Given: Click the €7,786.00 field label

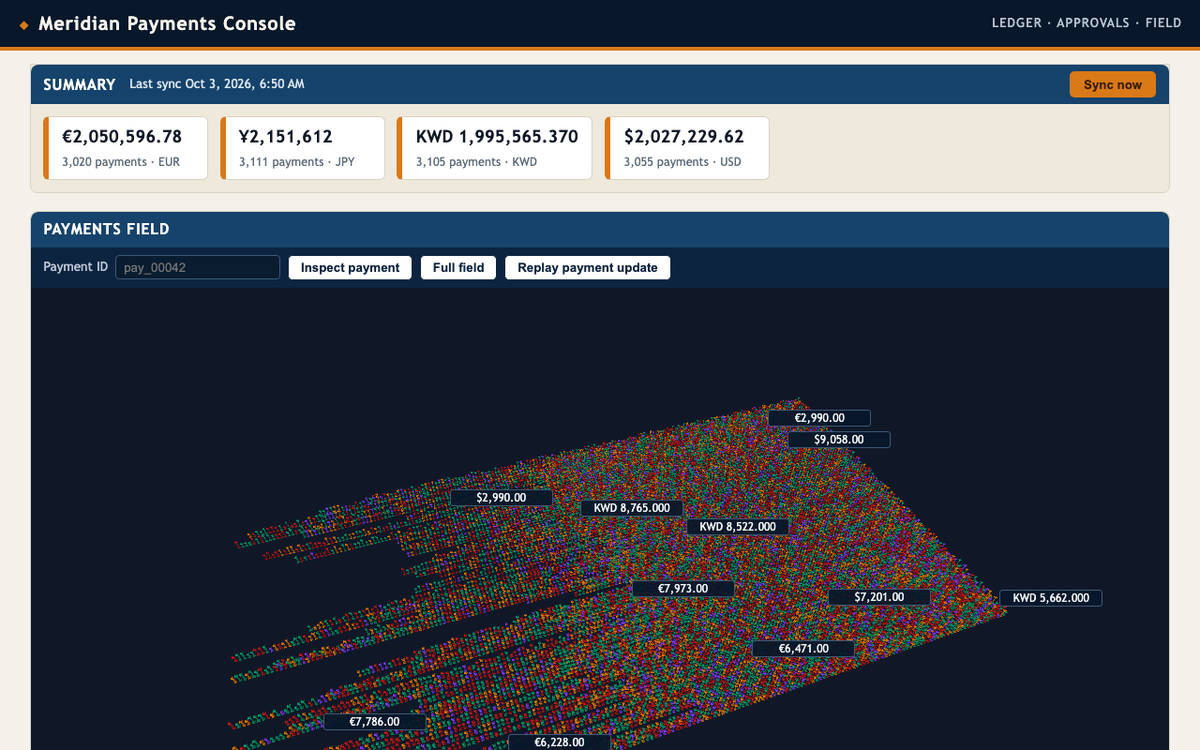Looking at the screenshot, I should tap(375, 721).
